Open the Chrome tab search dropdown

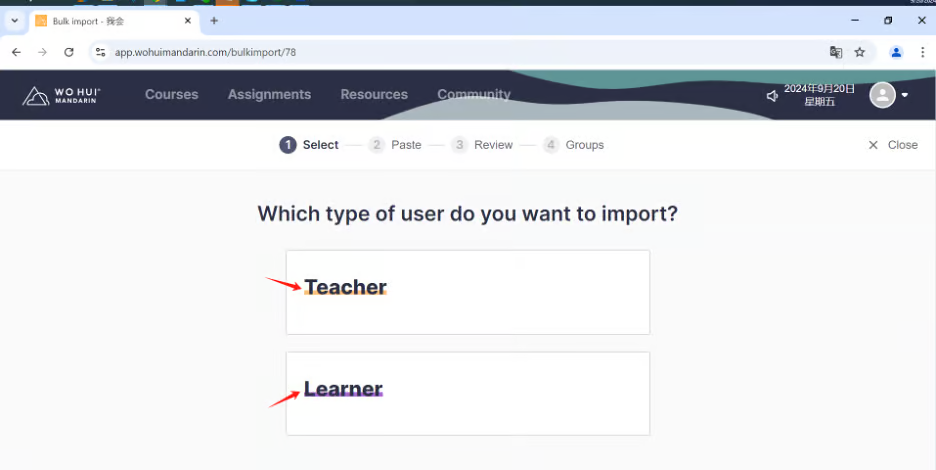pyautogui.click(x=14, y=20)
